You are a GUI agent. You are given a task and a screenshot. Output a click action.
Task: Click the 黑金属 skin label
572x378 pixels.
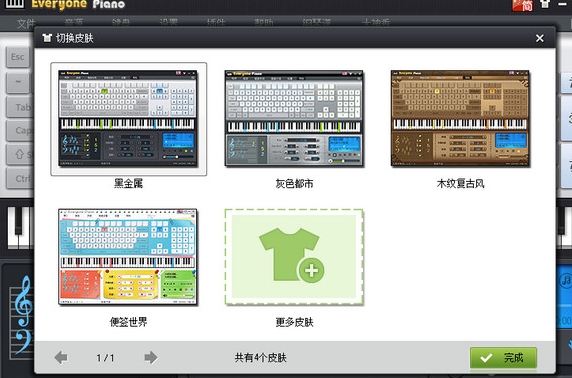point(128,183)
